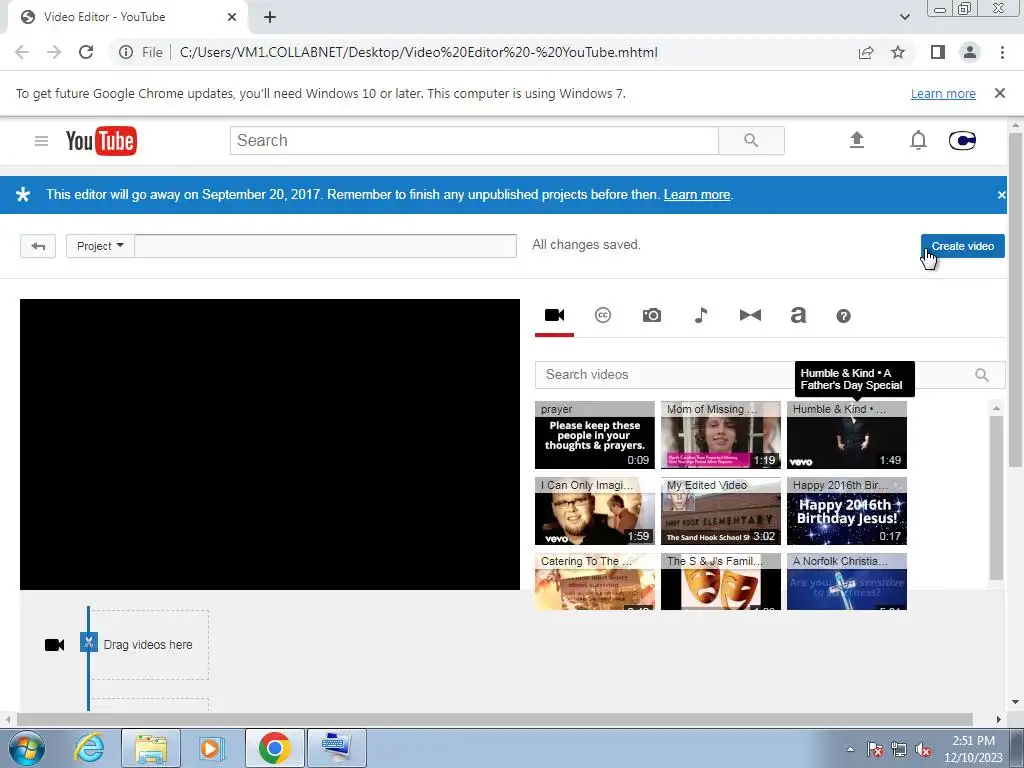Click the YouTube logo
Image resolution: width=1024 pixels, height=768 pixels.
tap(101, 141)
